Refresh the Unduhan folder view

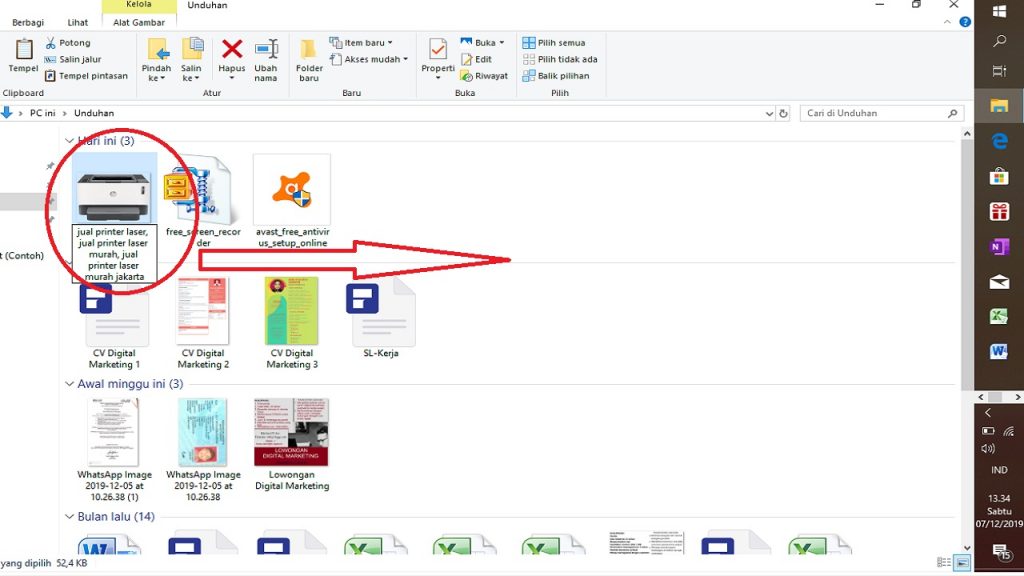783,114
